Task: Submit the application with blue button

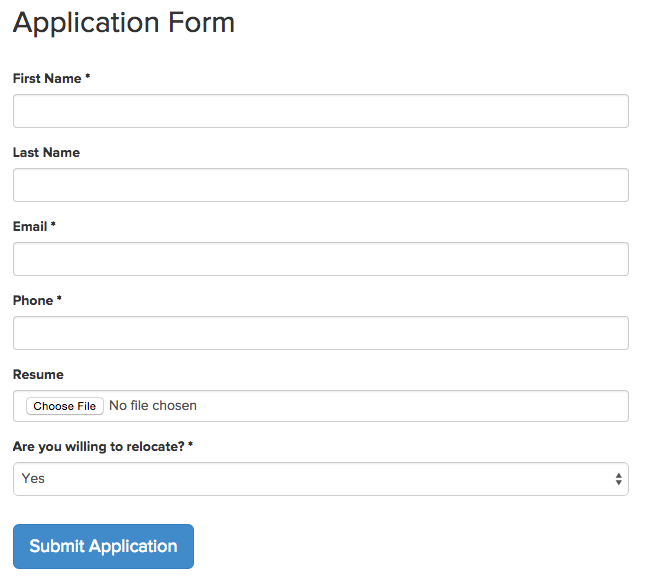Action: [103, 546]
